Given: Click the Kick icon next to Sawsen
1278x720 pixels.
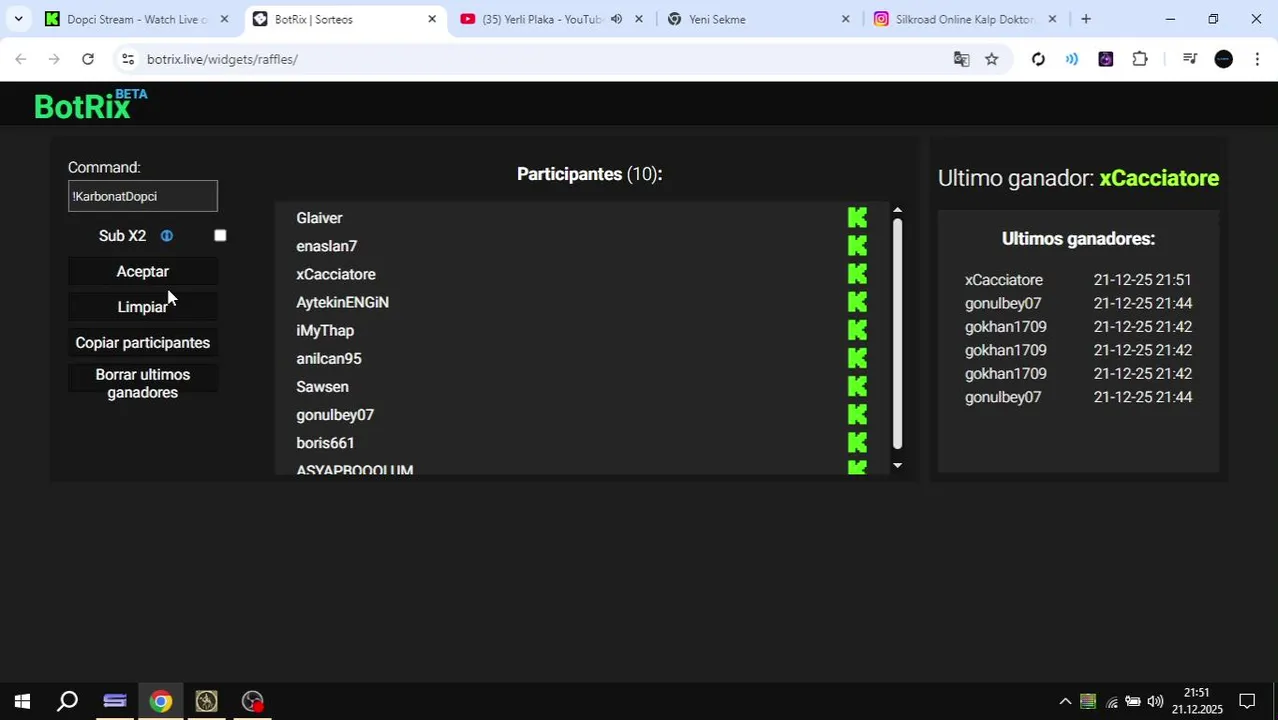Looking at the screenshot, I should (857, 386).
